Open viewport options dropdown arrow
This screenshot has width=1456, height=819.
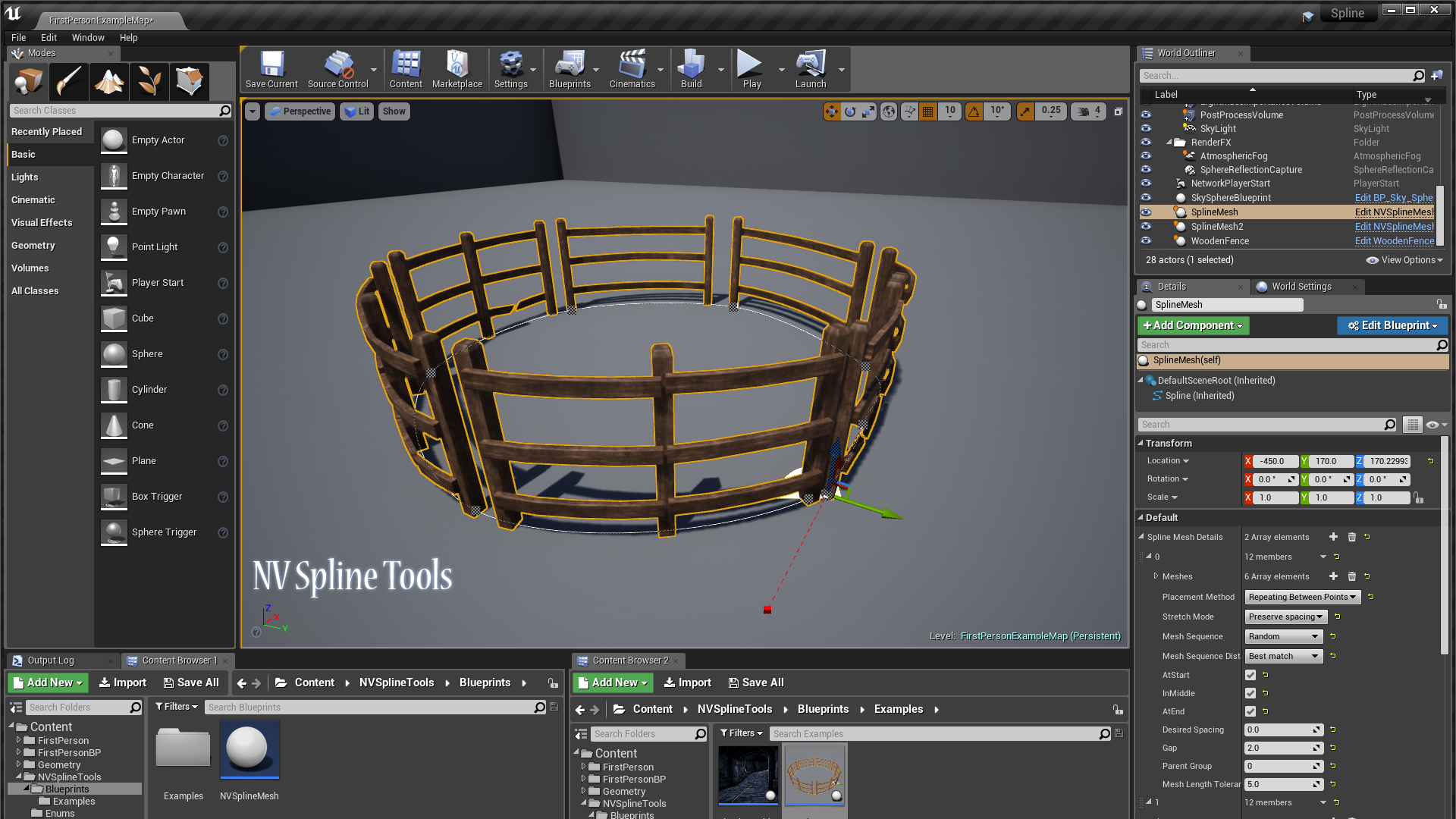(253, 111)
